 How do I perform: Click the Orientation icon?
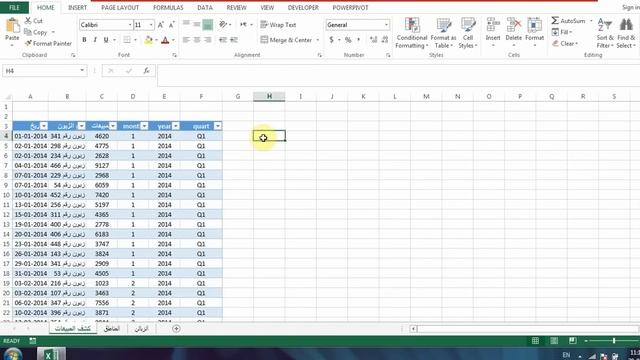click(223, 25)
